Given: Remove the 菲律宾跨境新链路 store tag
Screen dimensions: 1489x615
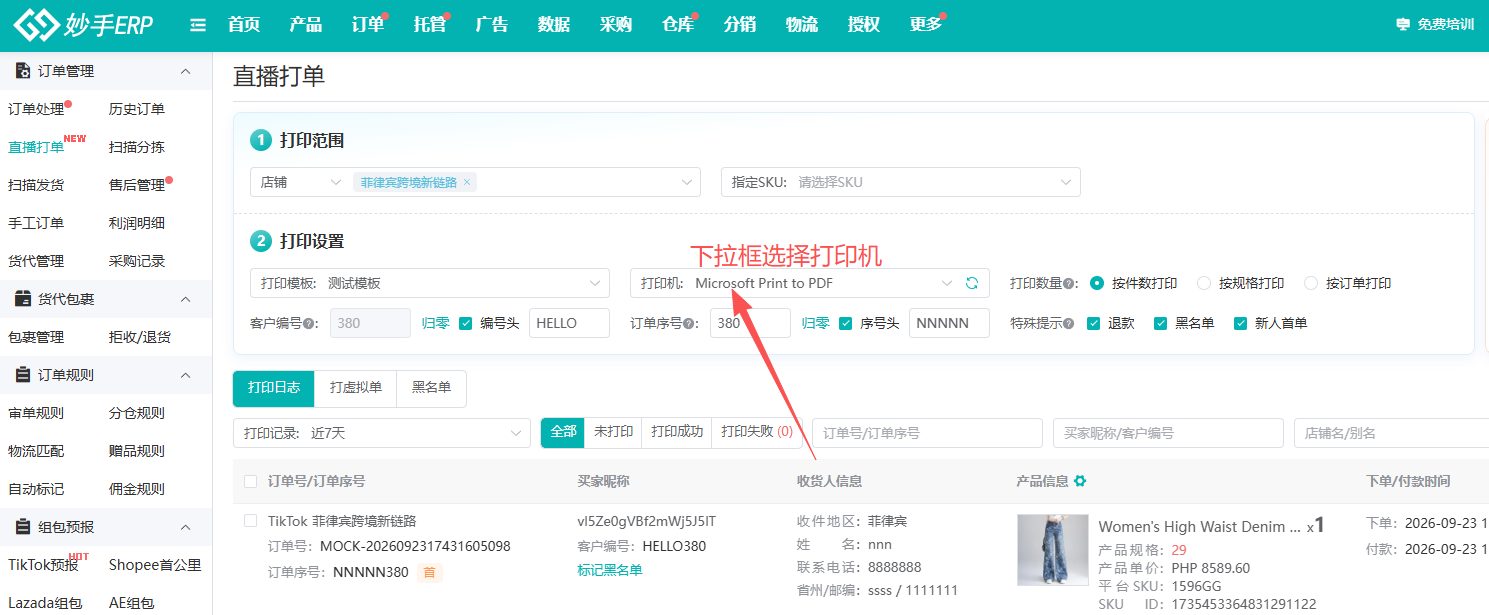Looking at the screenshot, I should click(x=467, y=183).
